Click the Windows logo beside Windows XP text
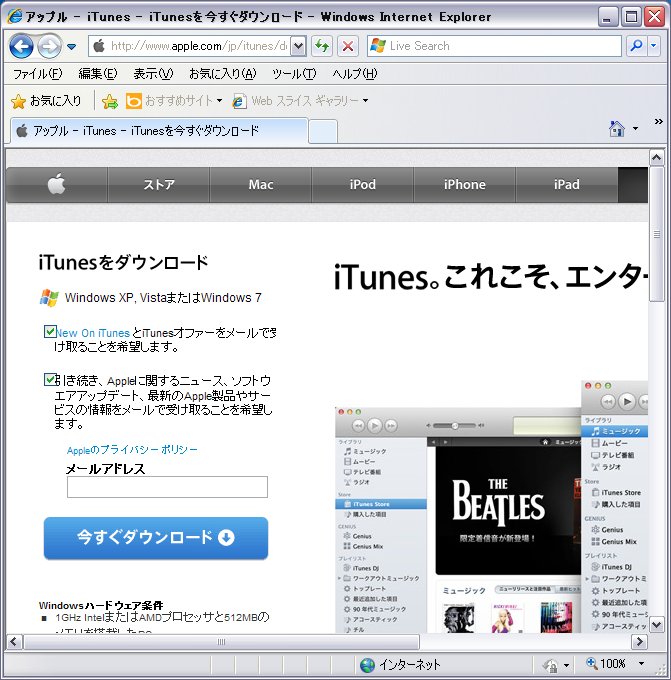 coord(49,298)
